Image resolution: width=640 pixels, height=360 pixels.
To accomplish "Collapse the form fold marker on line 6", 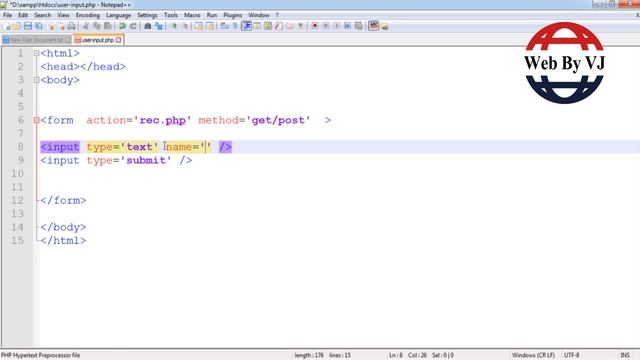I will 36,120.
